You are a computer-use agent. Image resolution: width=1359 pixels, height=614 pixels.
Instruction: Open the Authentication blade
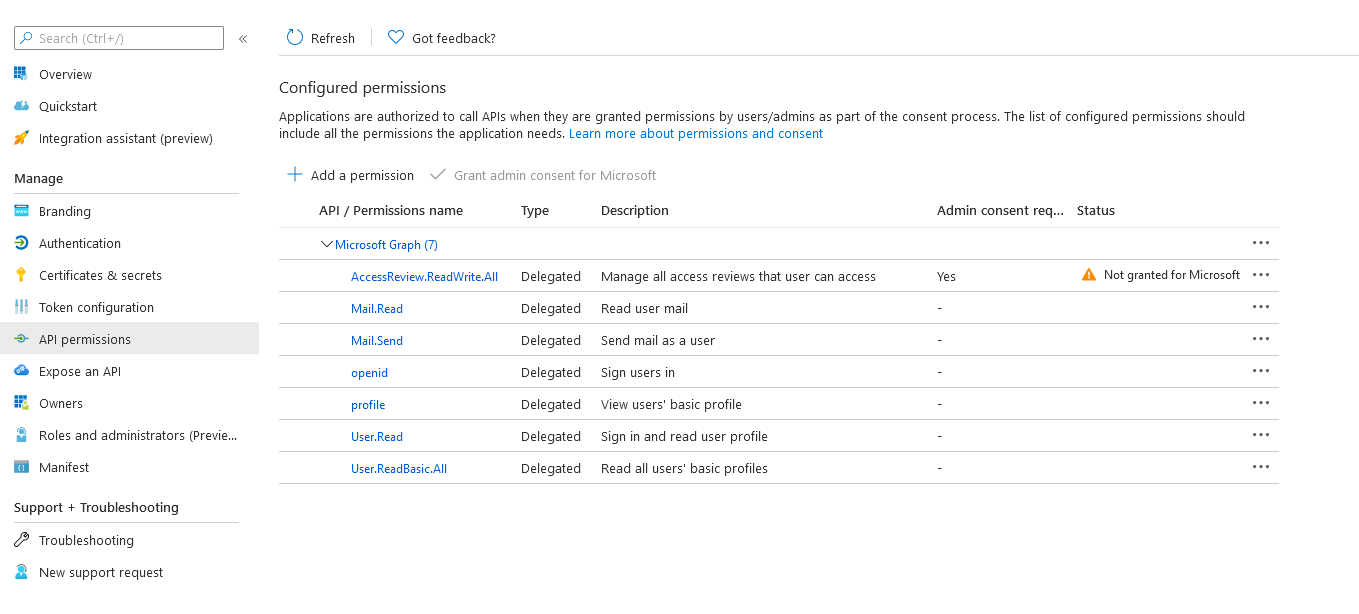[80, 243]
